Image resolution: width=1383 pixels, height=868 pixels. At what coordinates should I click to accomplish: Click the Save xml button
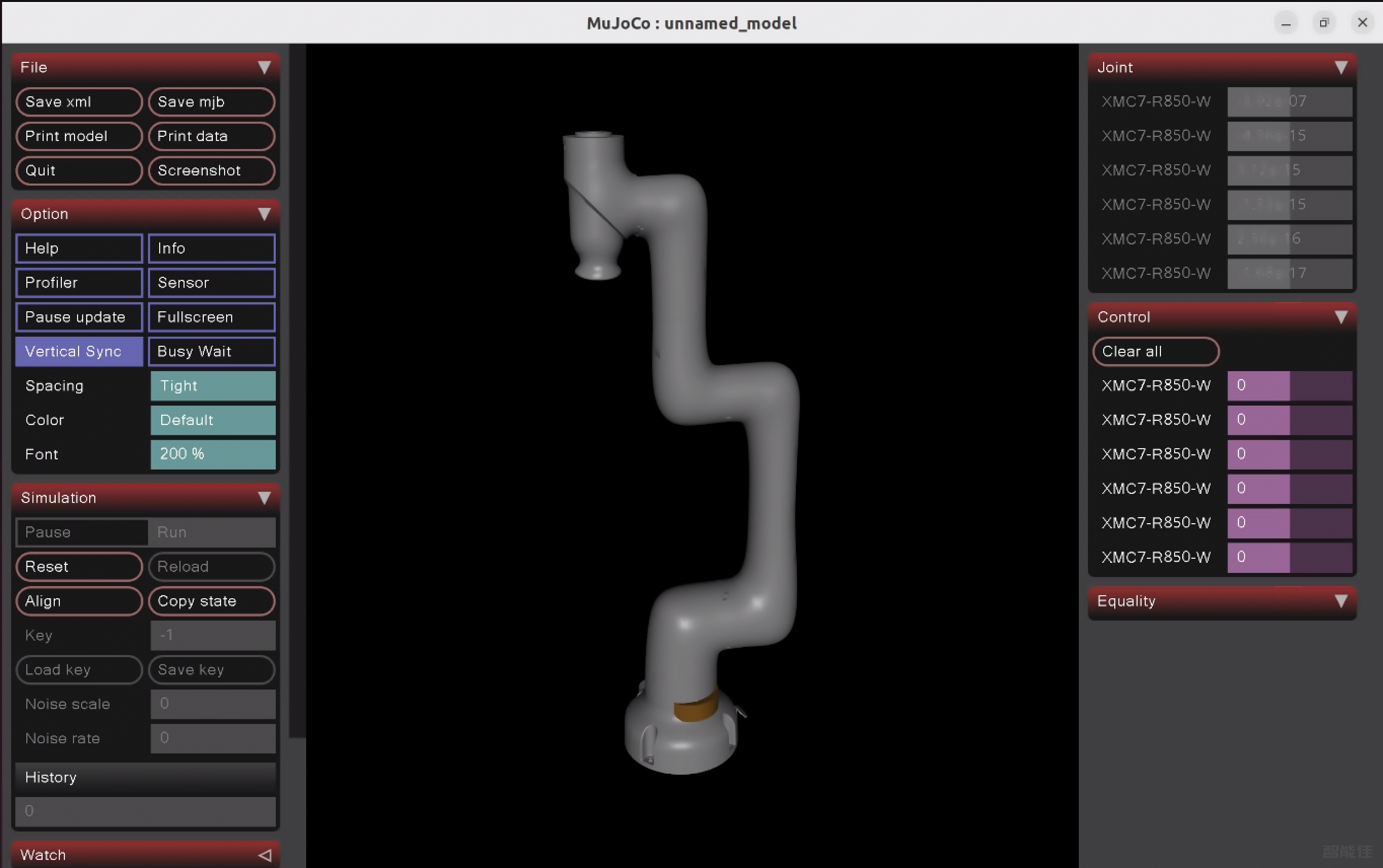tap(79, 101)
